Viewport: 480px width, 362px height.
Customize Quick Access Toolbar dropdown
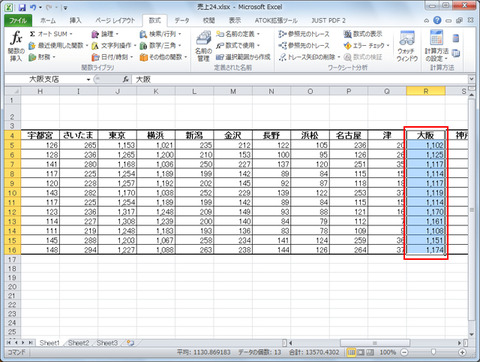click(x=65, y=7)
